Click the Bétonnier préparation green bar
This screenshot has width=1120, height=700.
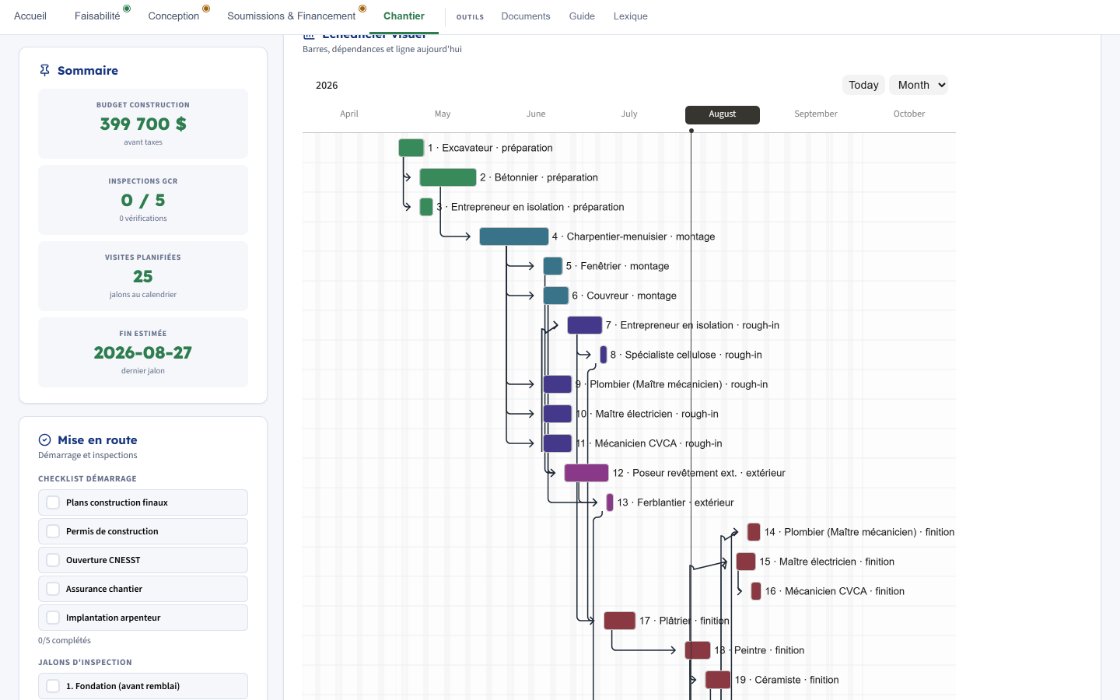pyautogui.click(x=448, y=177)
